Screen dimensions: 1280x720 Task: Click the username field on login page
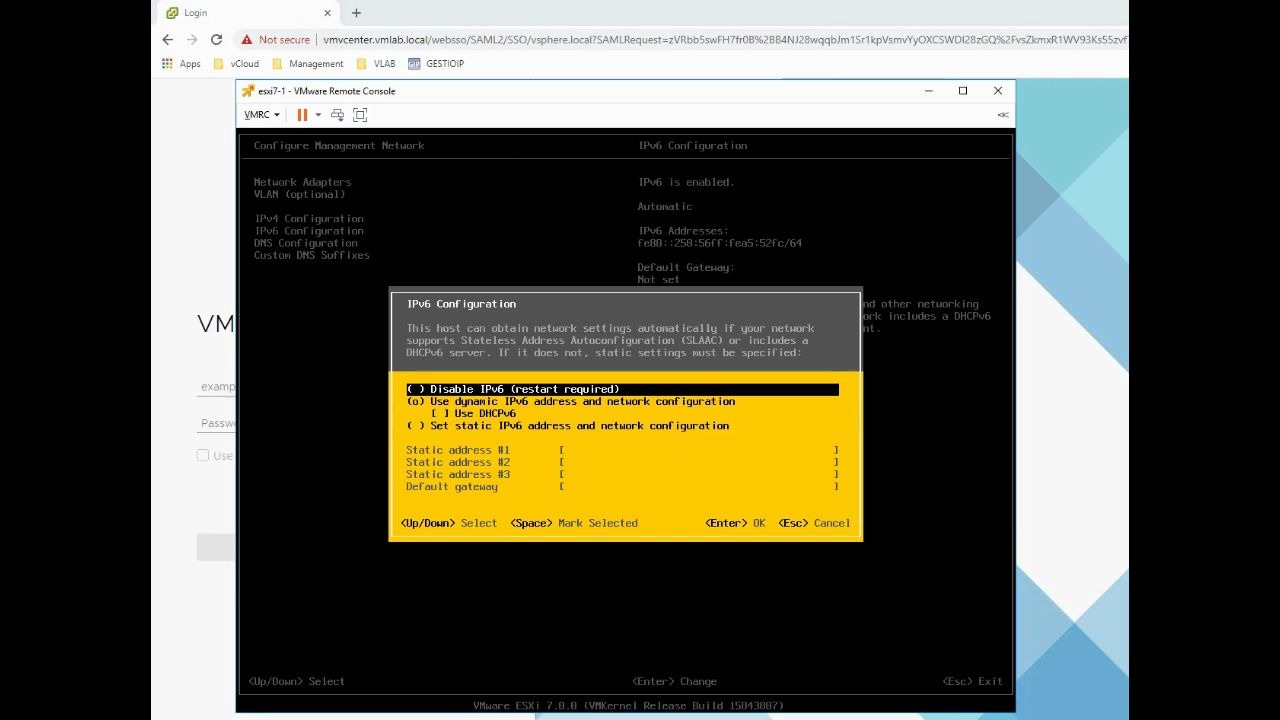click(x=216, y=386)
